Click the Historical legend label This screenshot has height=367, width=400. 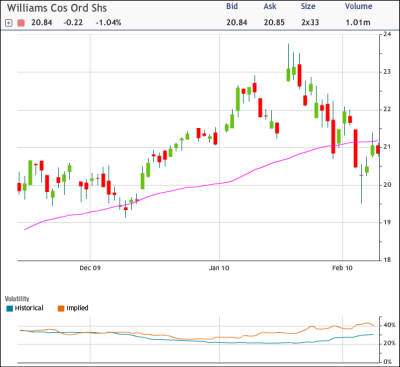coord(29,308)
